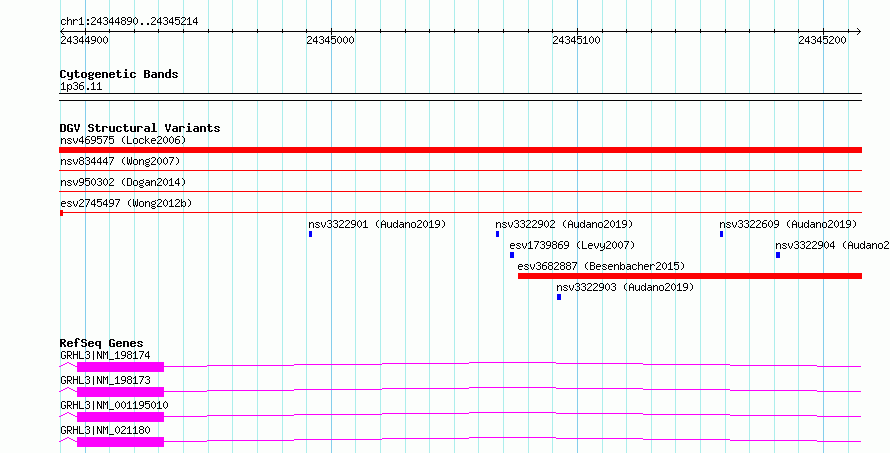
Task: Click the nsv469575 (Locke2006) thick red bar
Action: click(460, 150)
